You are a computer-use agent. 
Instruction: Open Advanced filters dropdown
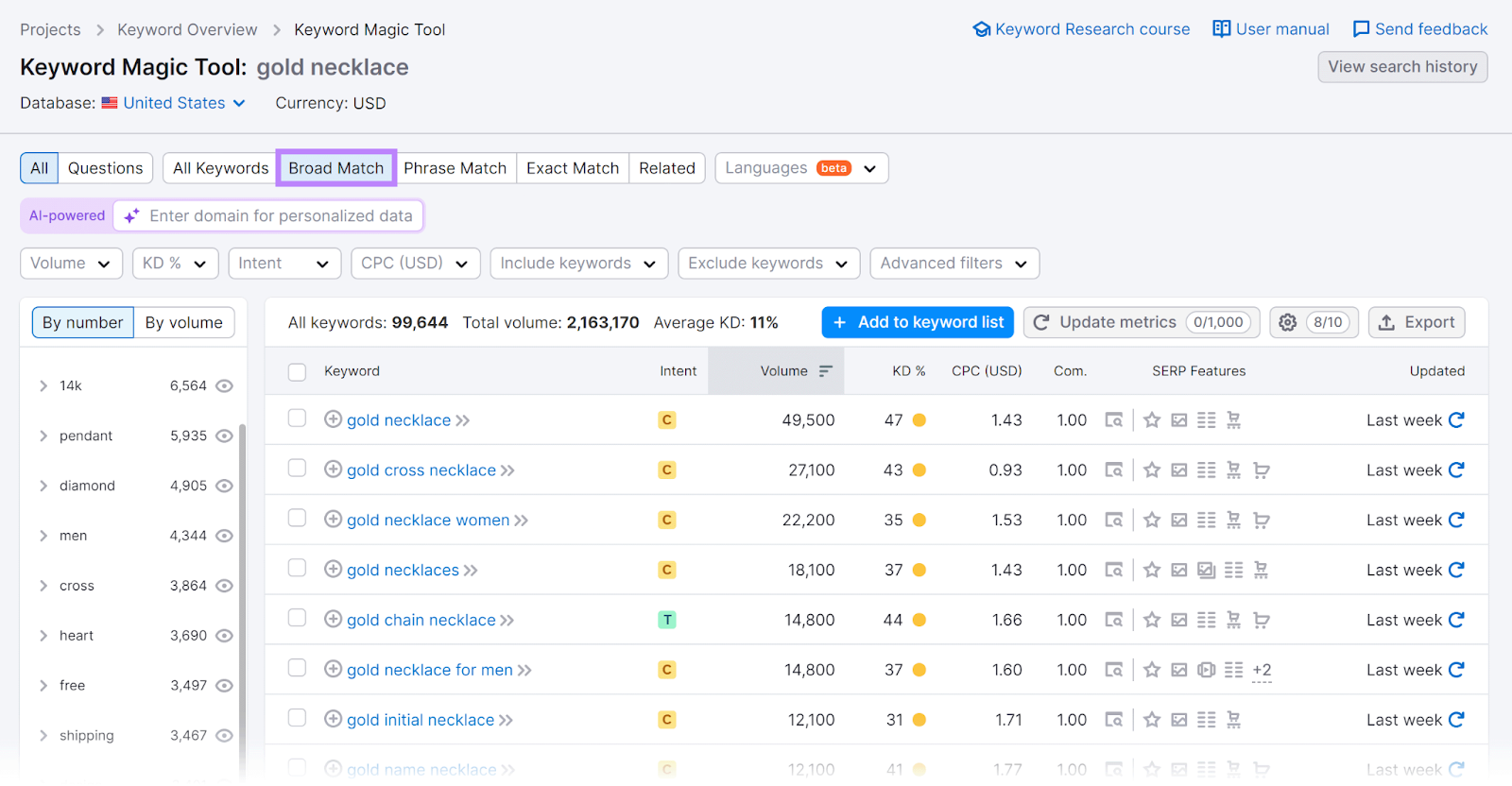tap(954, 264)
